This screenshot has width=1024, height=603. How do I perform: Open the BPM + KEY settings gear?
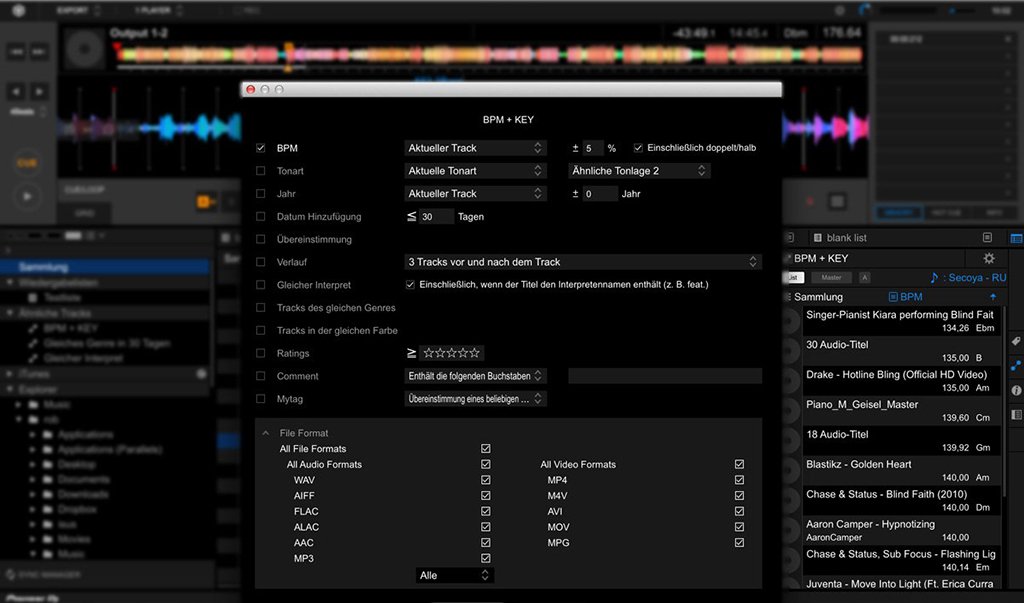coord(989,258)
